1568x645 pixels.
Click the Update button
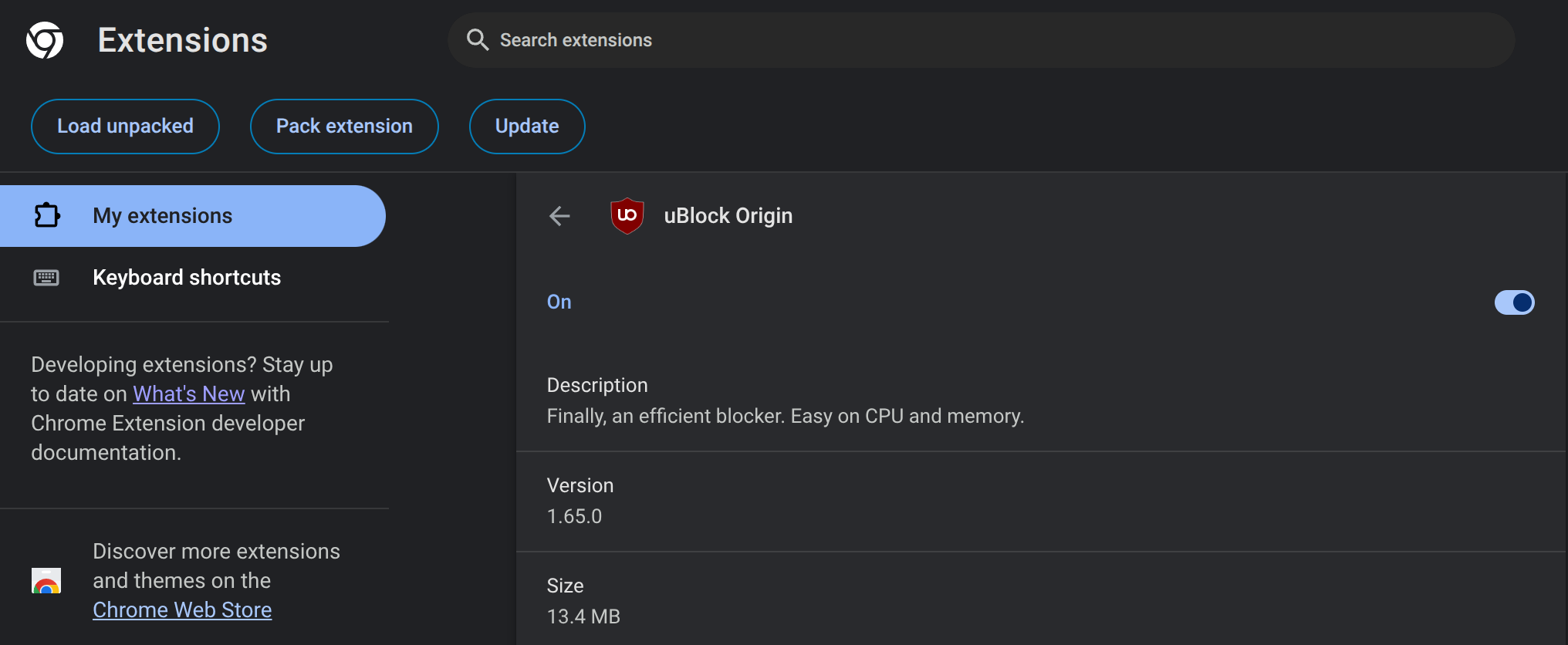(x=527, y=127)
